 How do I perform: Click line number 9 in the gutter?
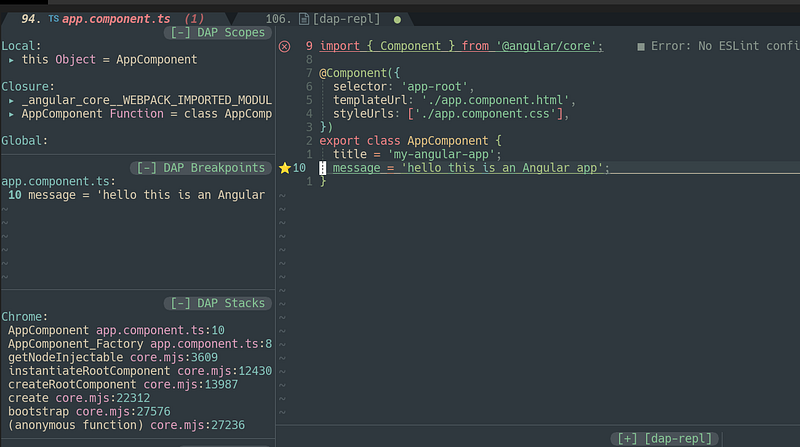pyautogui.click(x=309, y=46)
